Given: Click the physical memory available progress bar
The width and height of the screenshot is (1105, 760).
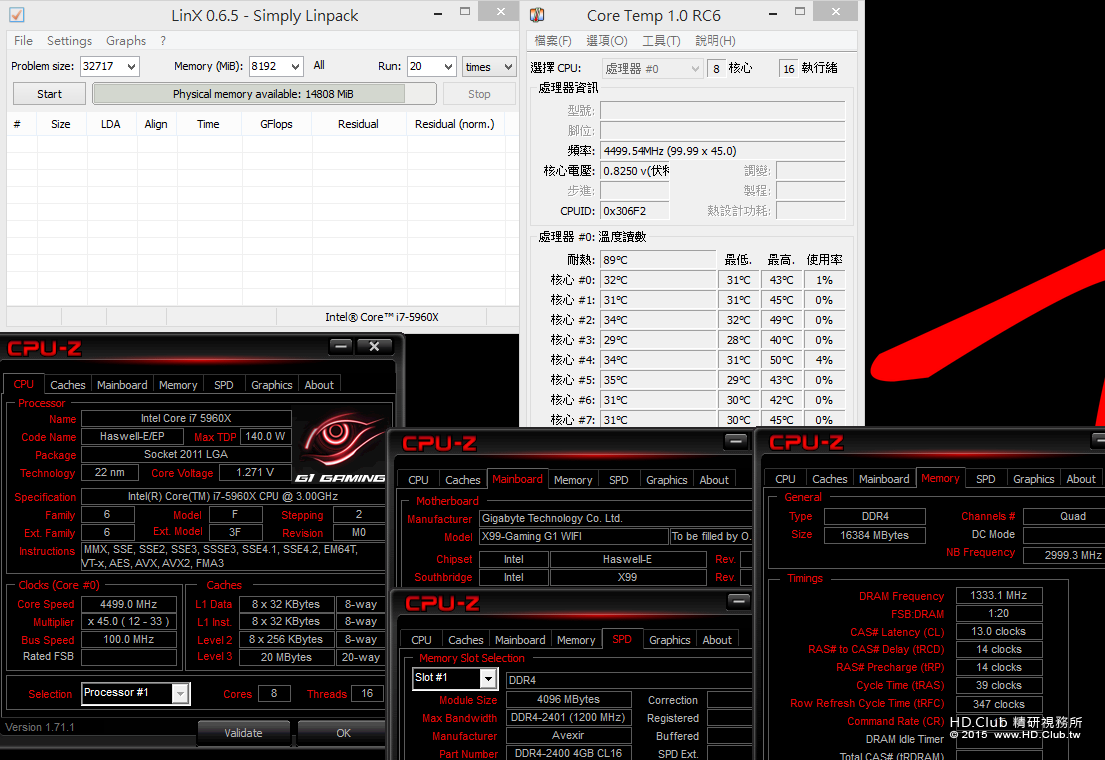Looking at the screenshot, I should click(264, 94).
